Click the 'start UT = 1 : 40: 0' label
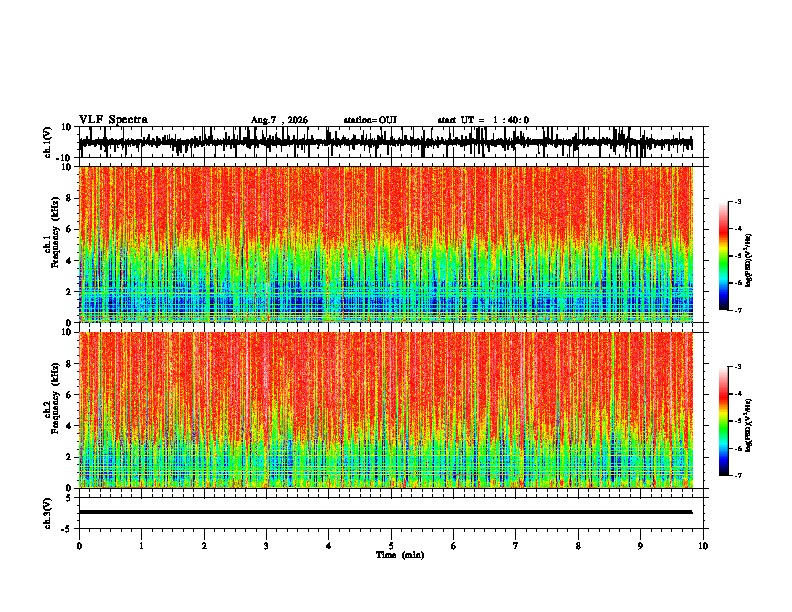Image resolution: width=792 pixels, height=612 pixels. click(x=483, y=120)
